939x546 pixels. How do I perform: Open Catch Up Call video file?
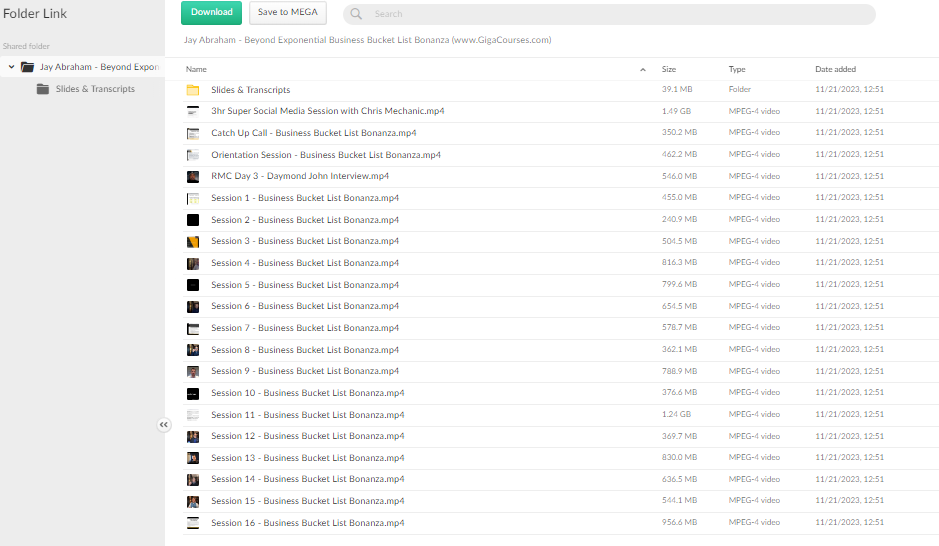tap(313, 133)
